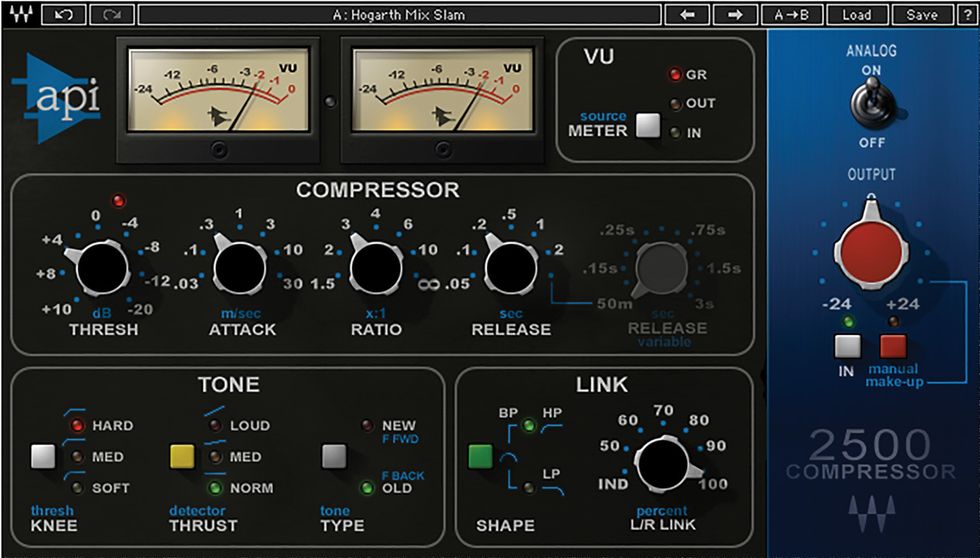Redo the parameter change
This screenshot has height=558, width=980.
coord(111,15)
